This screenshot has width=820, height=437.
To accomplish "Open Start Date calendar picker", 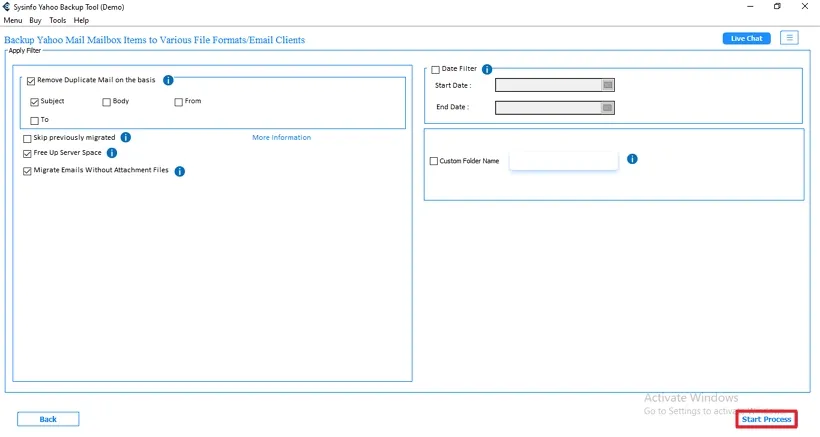I will coord(608,85).
